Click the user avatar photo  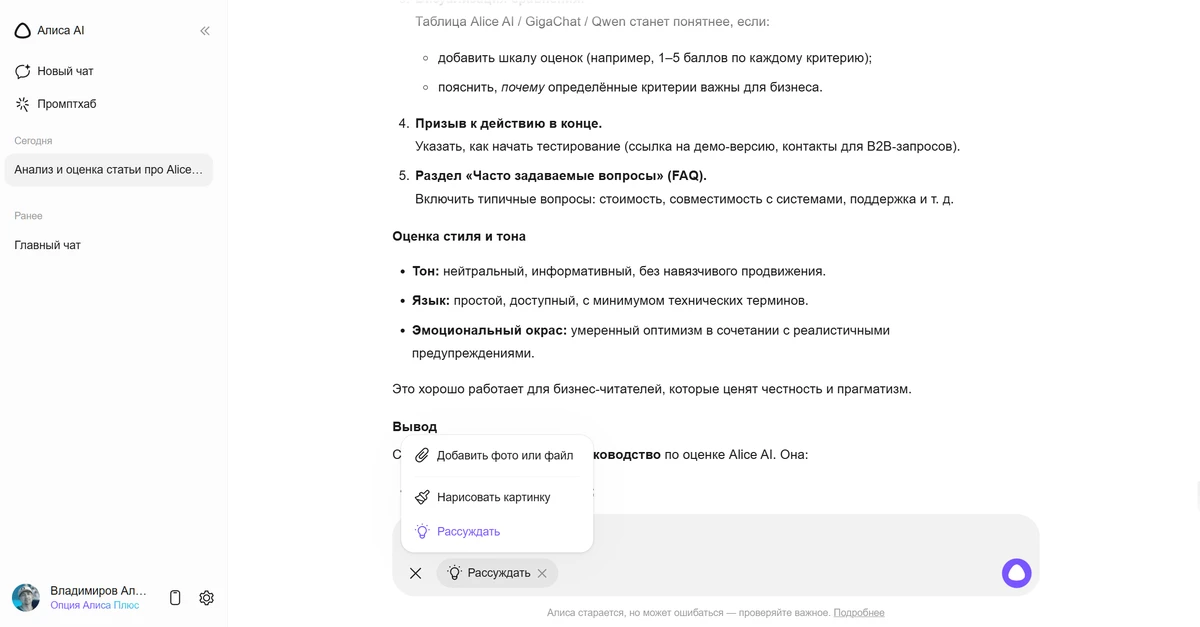(25, 597)
